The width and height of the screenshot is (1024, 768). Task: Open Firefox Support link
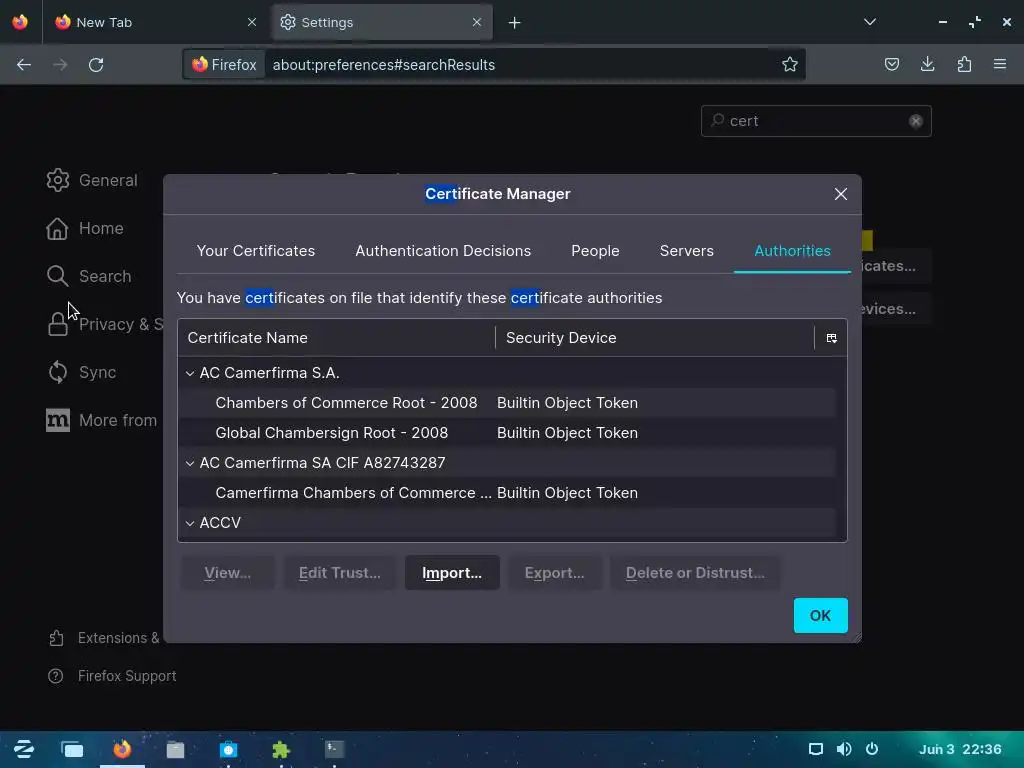point(112,676)
